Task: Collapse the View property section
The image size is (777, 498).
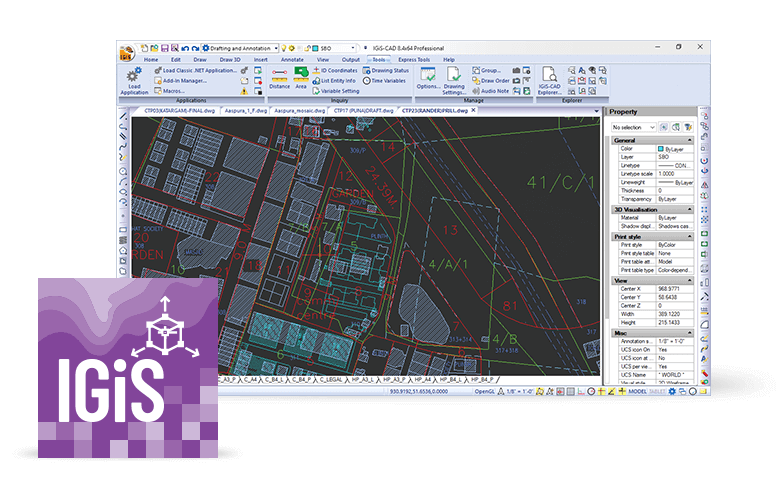Action: point(689,280)
